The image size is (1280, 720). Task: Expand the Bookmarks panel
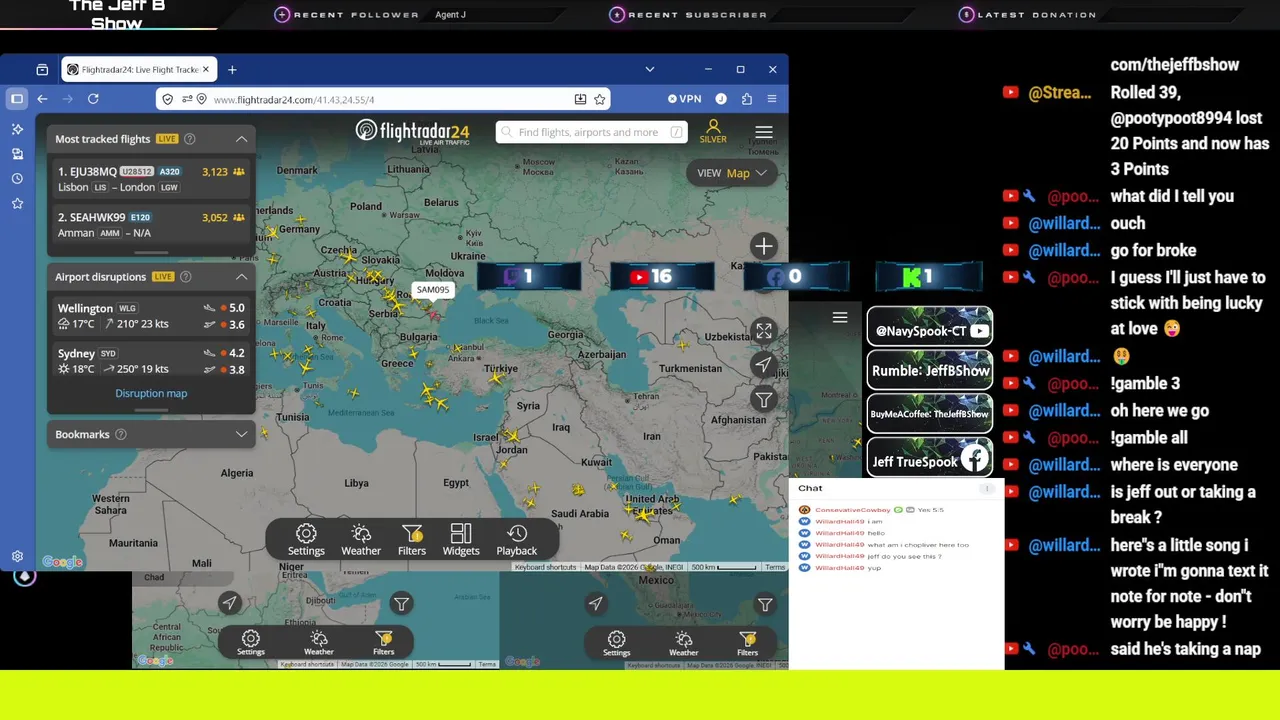(241, 435)
